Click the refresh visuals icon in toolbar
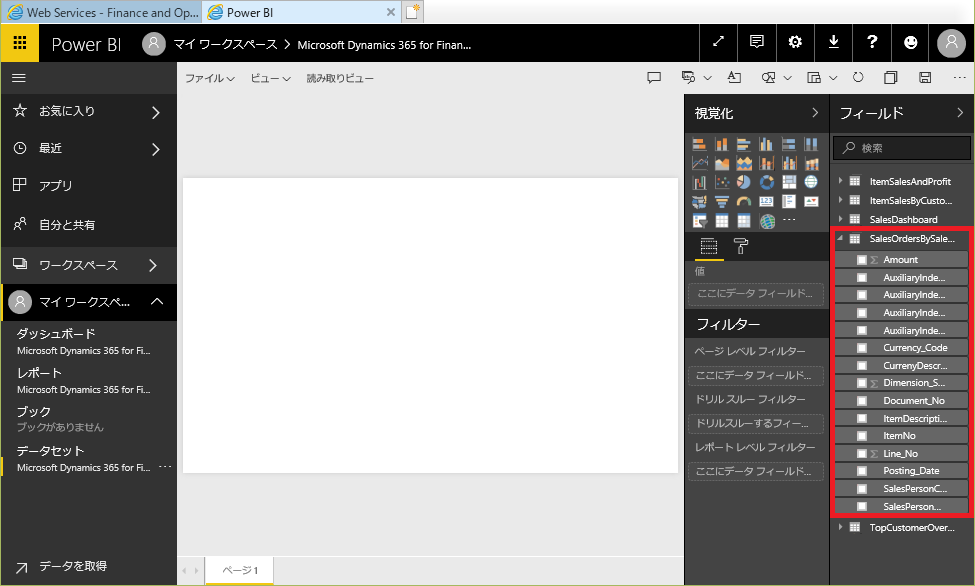 pyautogui.click(x=857, y=78)
